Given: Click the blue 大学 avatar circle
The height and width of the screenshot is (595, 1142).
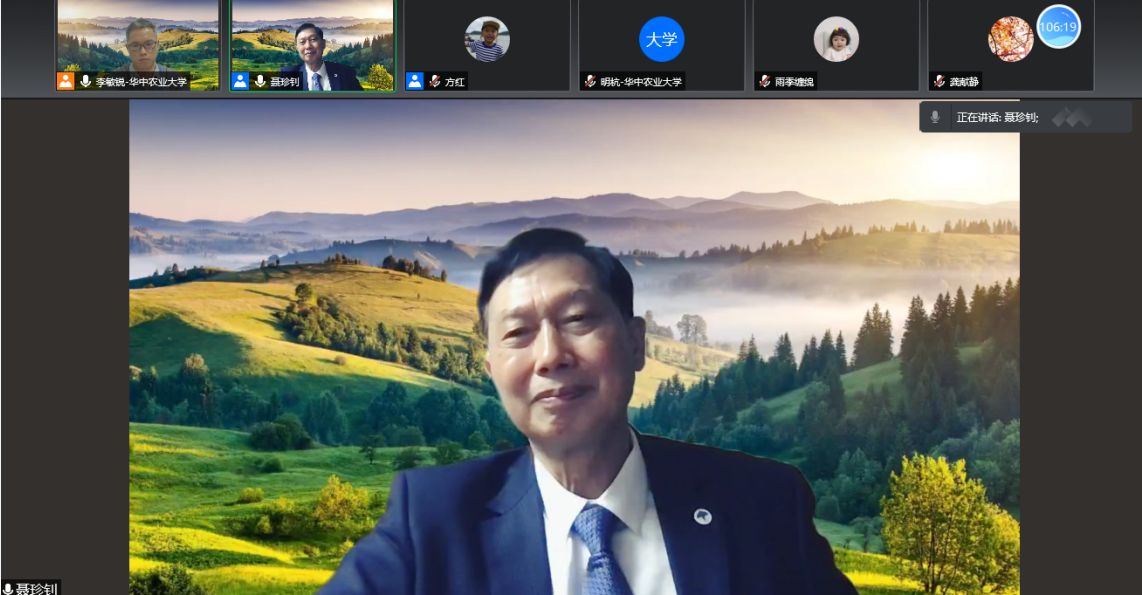Looking at the screenshot, I should pos(661,39).
